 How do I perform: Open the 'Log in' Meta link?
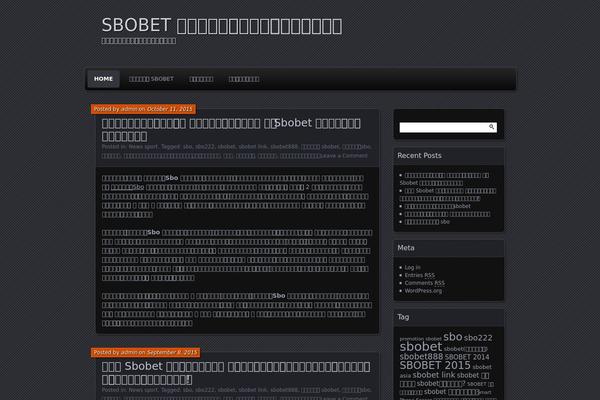(x=412, y=268)
